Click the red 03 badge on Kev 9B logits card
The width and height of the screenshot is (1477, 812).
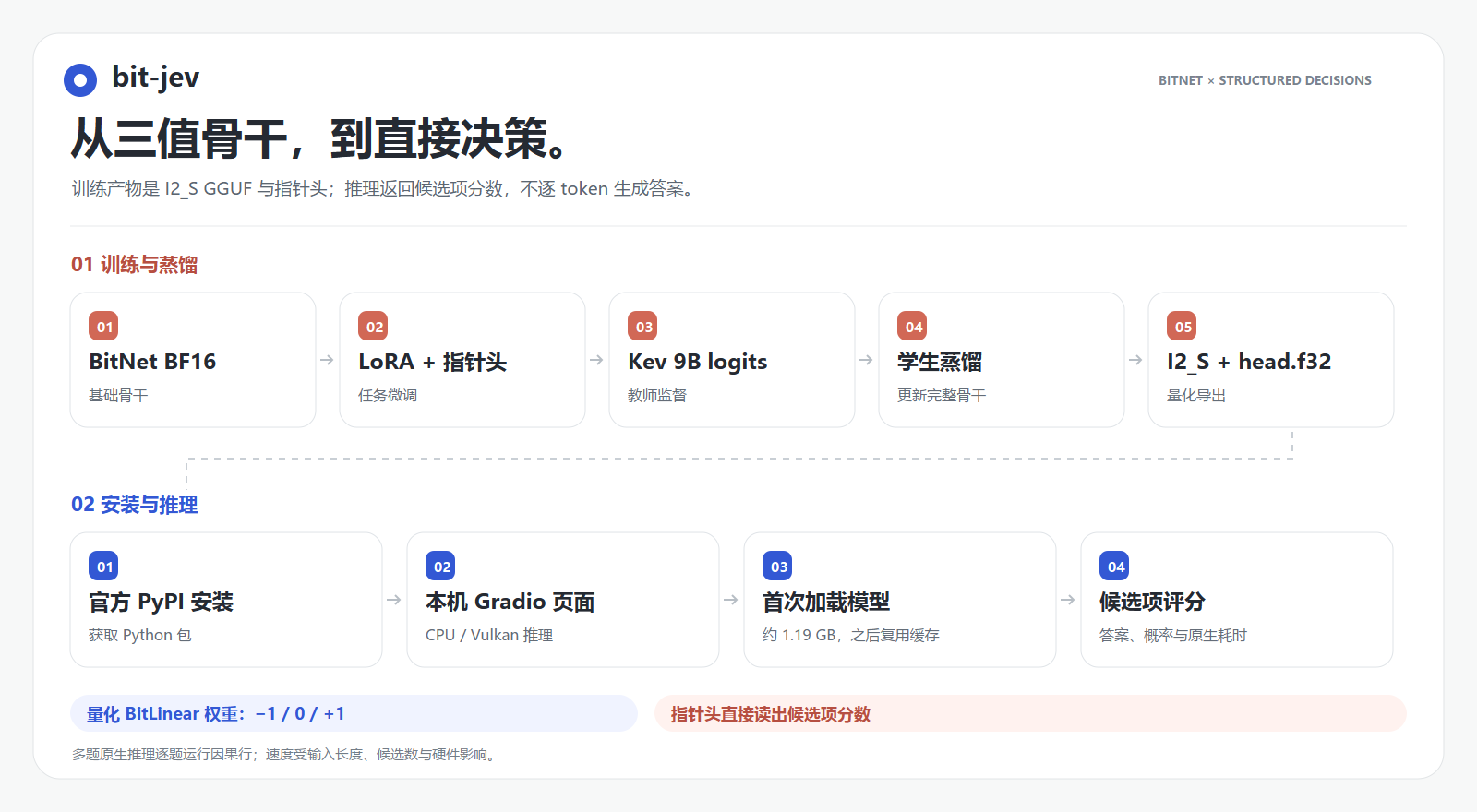click(642, 327)
